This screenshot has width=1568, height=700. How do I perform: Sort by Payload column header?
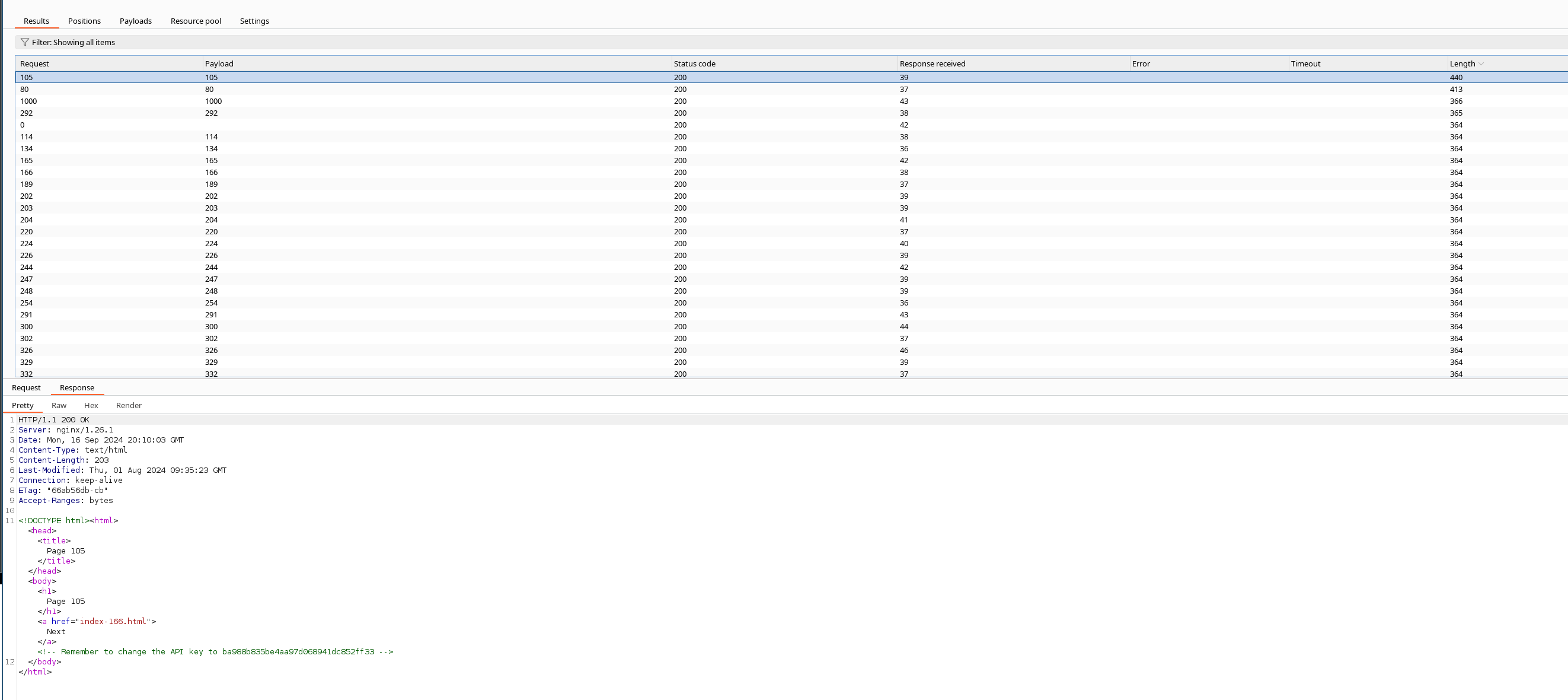(437, 63)
